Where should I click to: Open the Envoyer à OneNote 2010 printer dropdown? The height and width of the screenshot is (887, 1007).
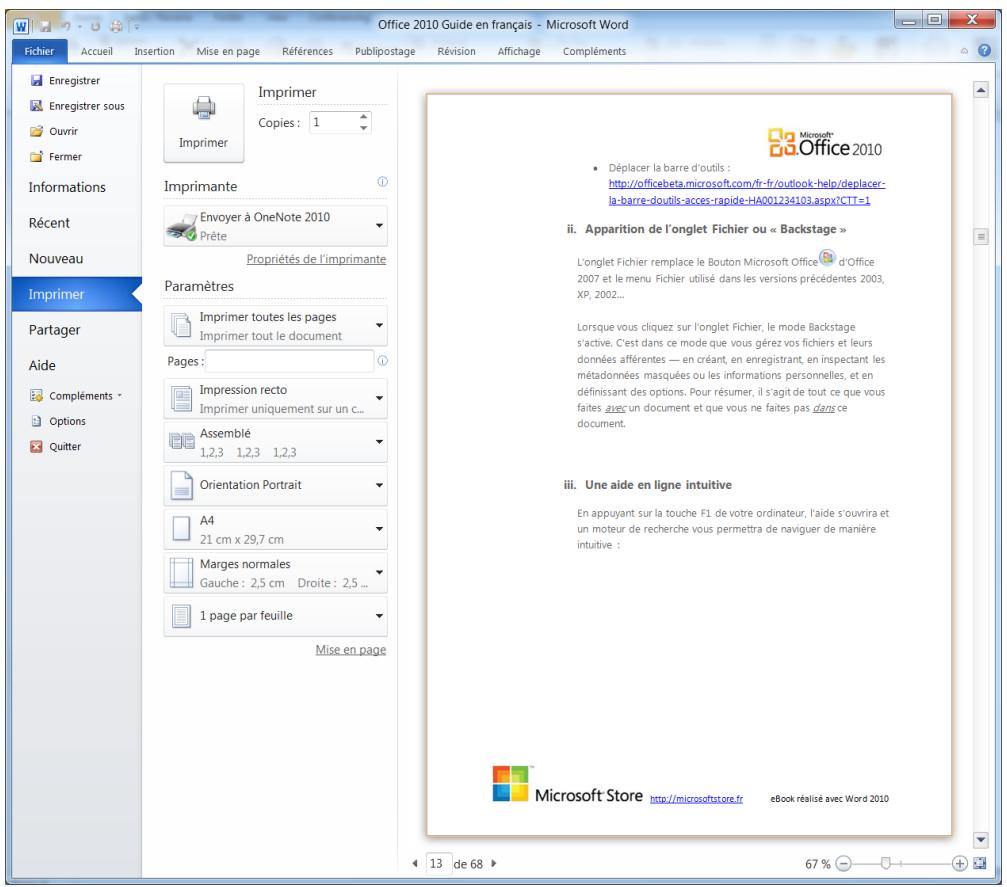276,226
